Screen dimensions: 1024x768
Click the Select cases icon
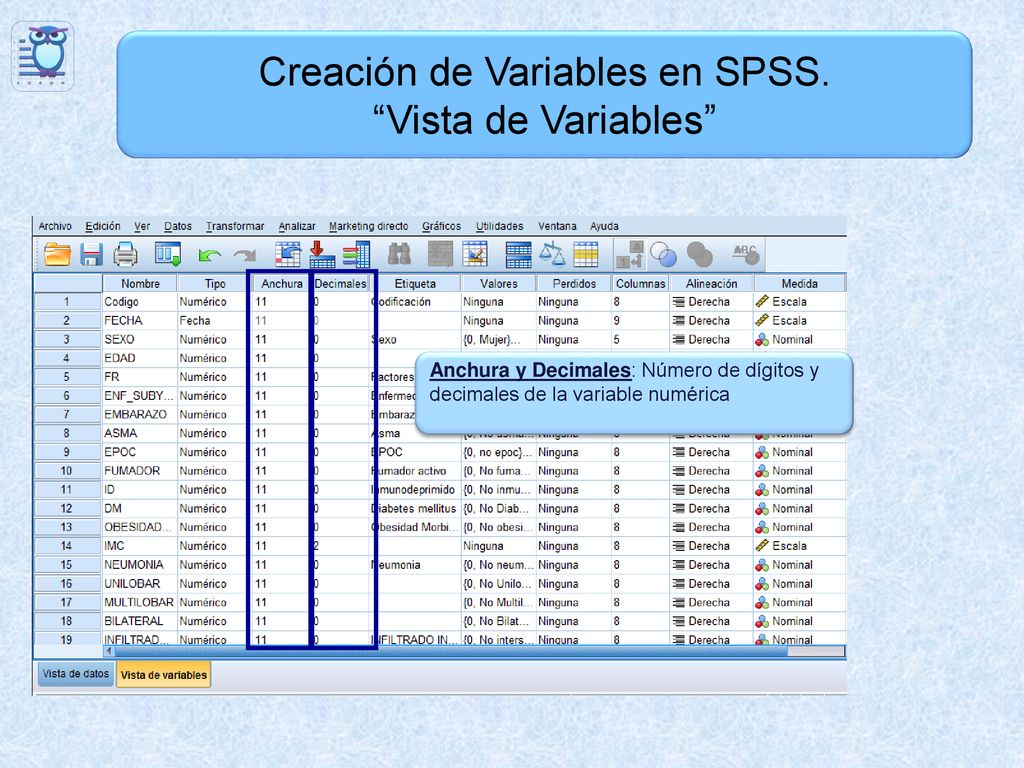(x=586, y=254)
